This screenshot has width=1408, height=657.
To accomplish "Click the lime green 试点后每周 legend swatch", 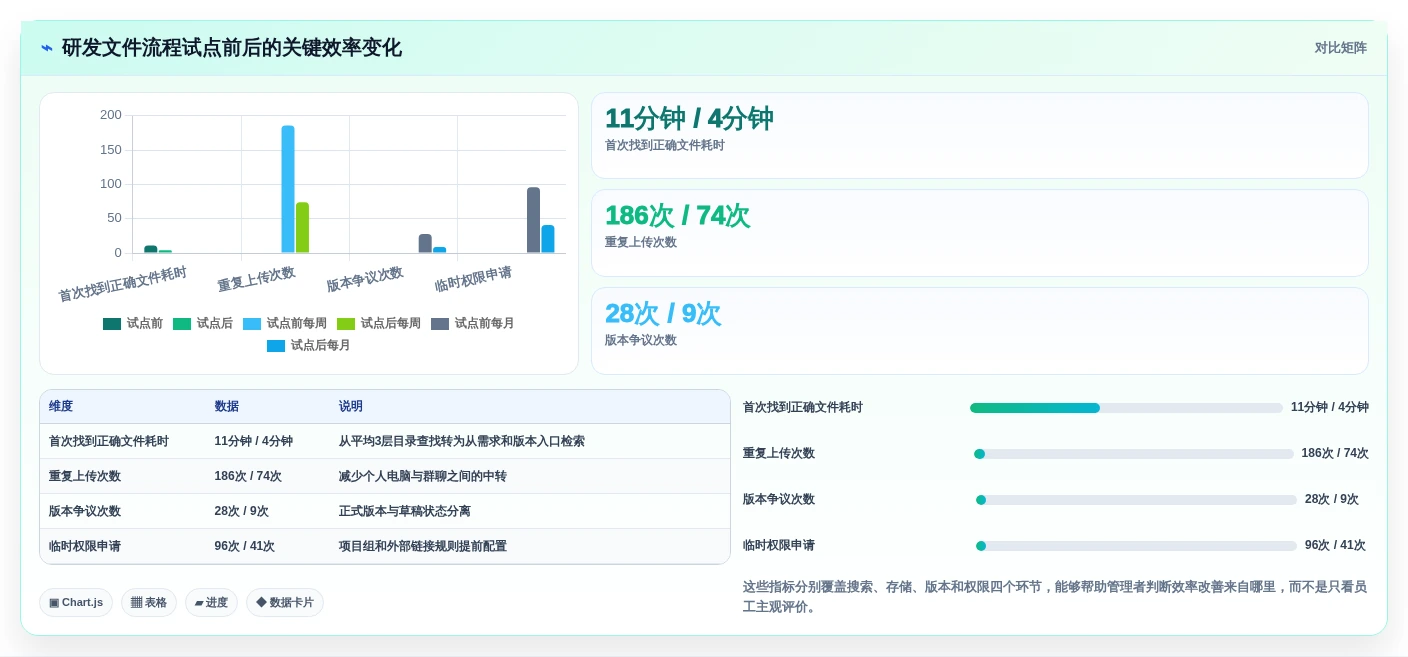I will click(x=346, y=323).
